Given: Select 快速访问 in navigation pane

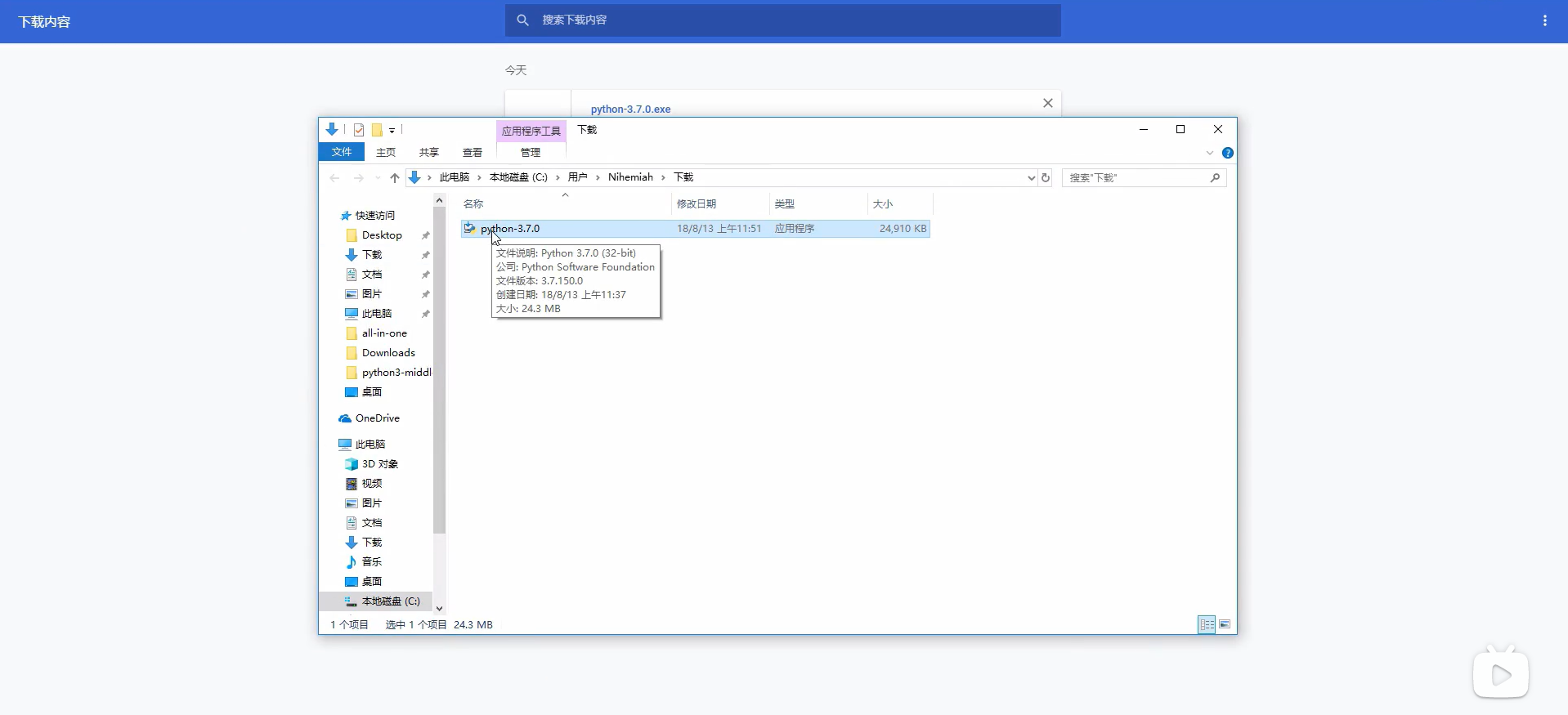Looking at the screenshot, I should tap(374, 216).
